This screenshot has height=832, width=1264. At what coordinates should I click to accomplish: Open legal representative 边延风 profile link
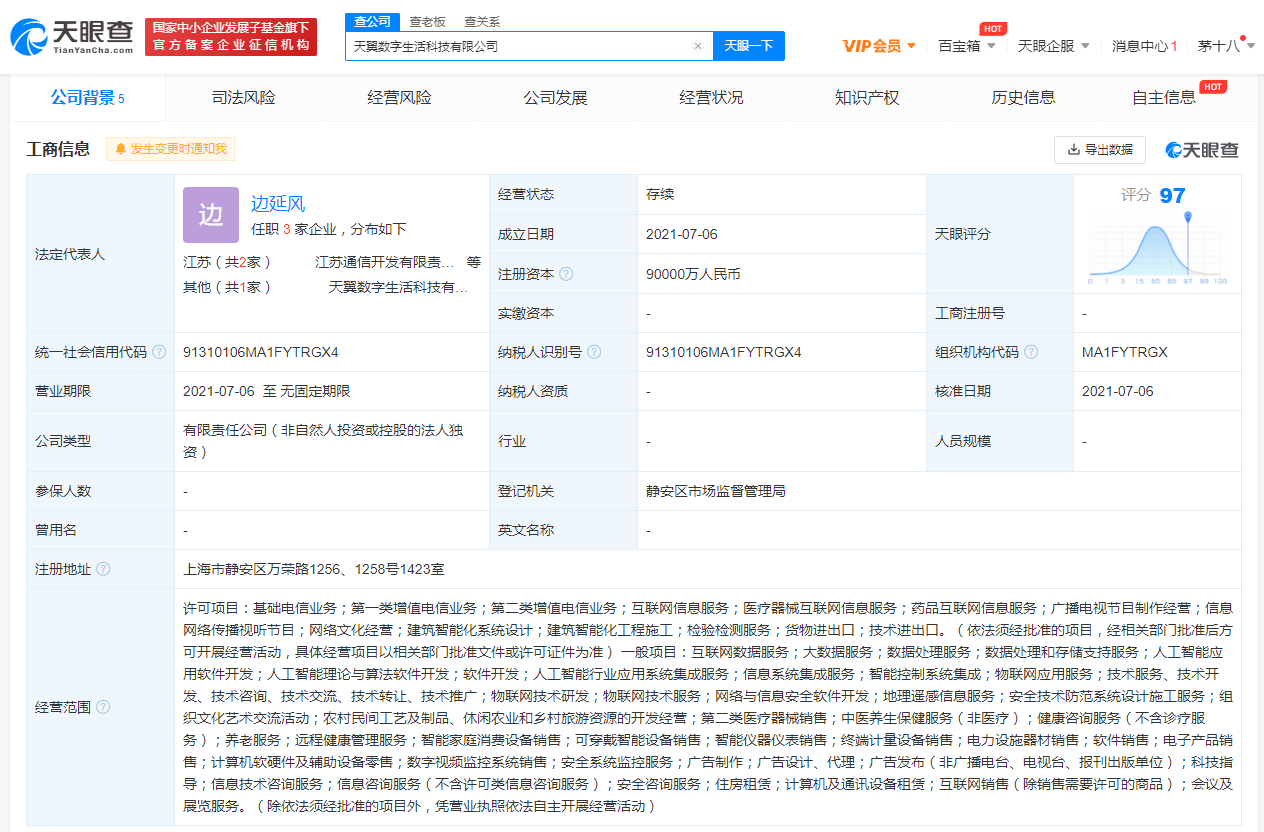(x=278, y=204)
